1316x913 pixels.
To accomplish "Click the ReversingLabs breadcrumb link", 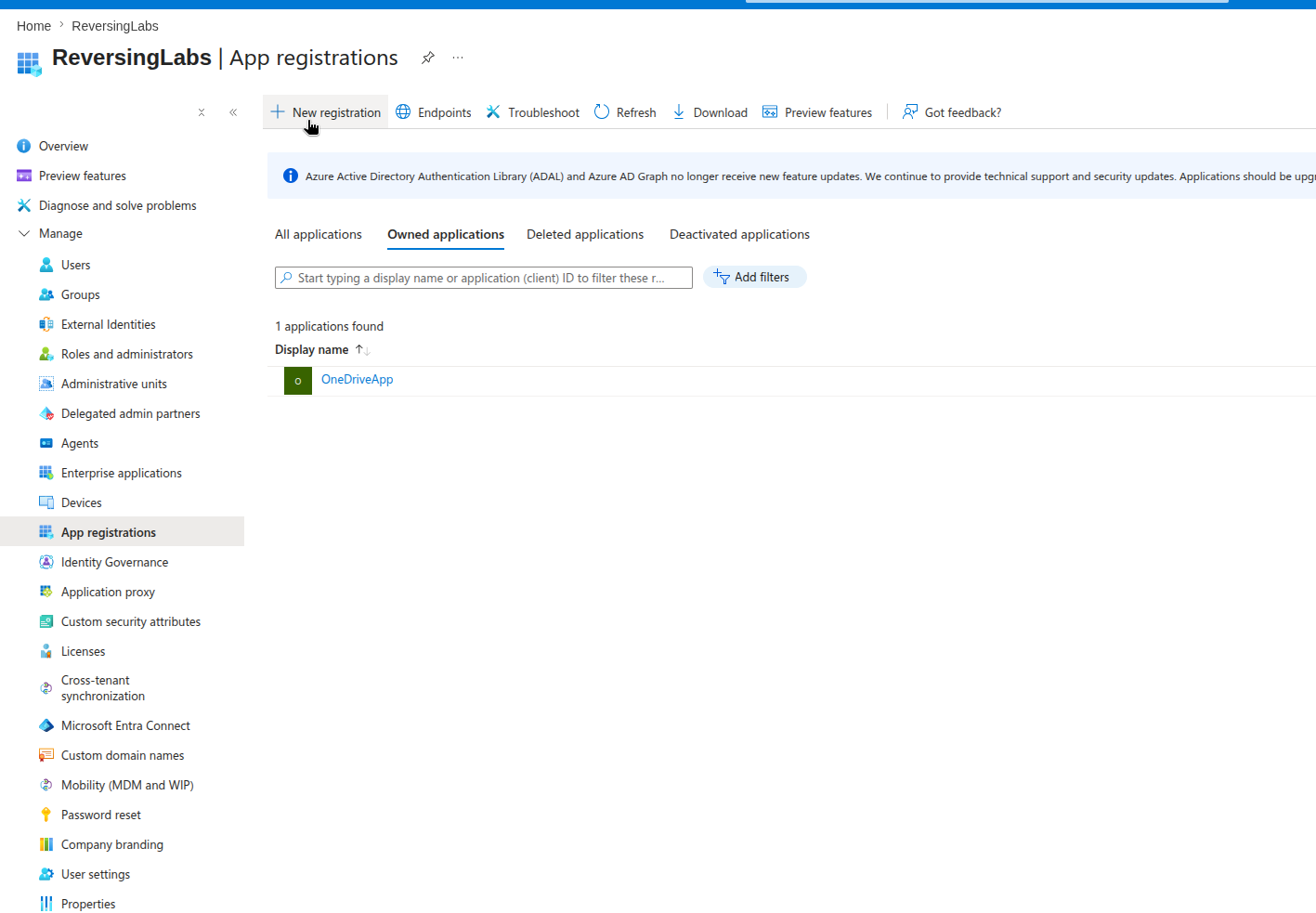I will [115, 26].
